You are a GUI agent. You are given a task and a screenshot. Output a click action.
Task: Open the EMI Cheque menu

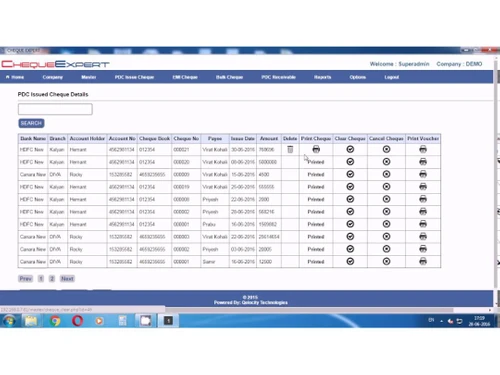(185, 77)
